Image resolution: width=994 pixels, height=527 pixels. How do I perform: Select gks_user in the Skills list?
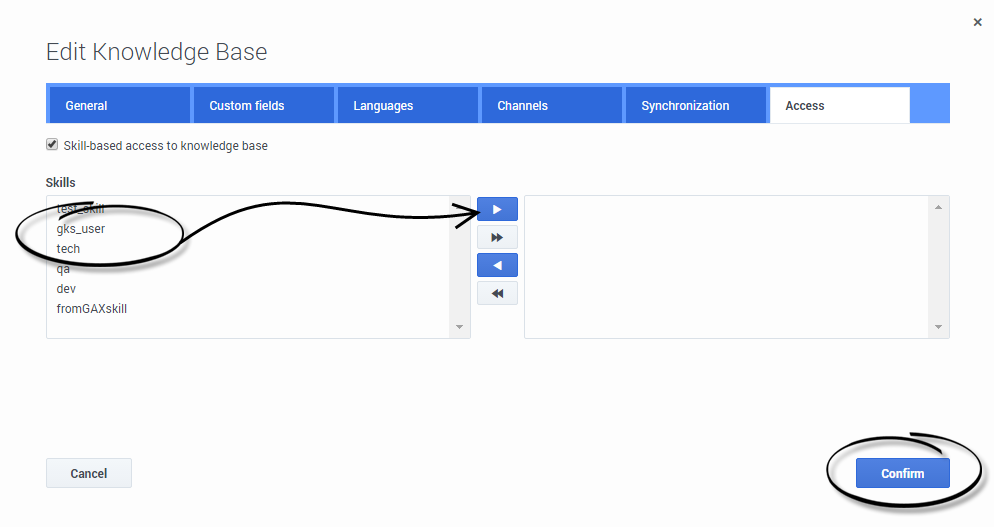coord(81,229)
